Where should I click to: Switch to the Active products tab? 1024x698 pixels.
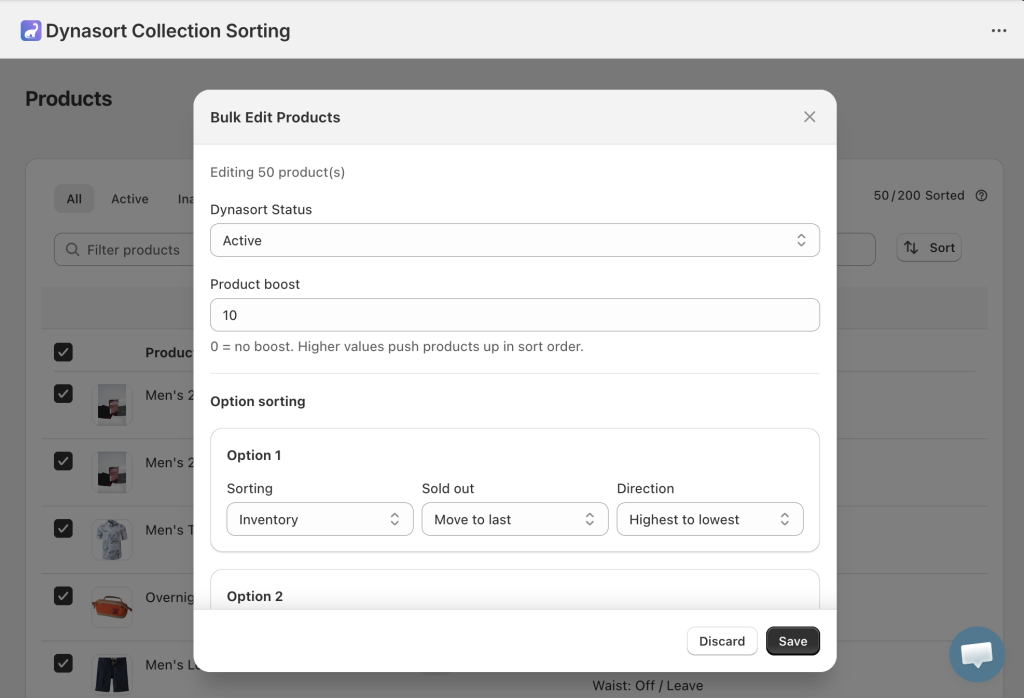point(130,199)
